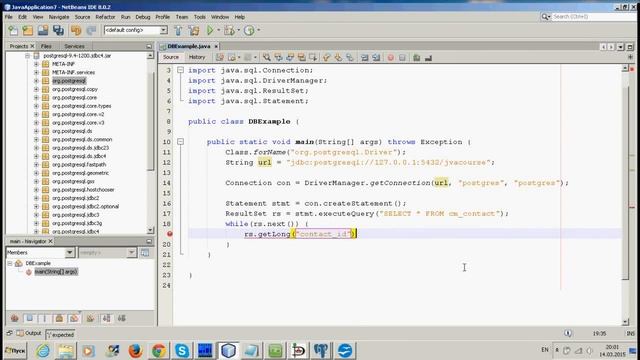The image size is (640, 360).
Task: Click the Build Project hammer icon
Action: [178, 30]
